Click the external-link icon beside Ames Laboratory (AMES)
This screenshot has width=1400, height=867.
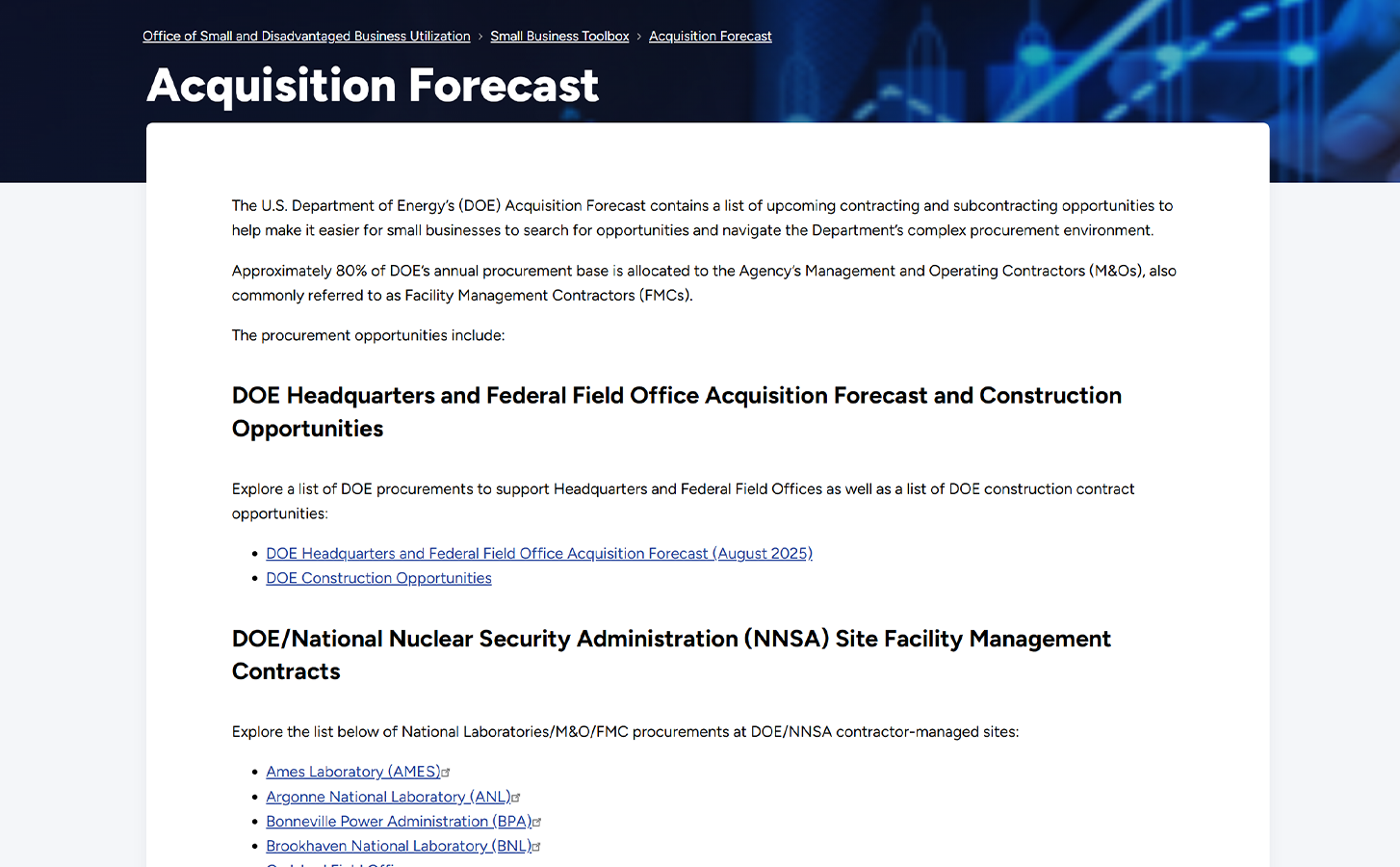(446, 773)
